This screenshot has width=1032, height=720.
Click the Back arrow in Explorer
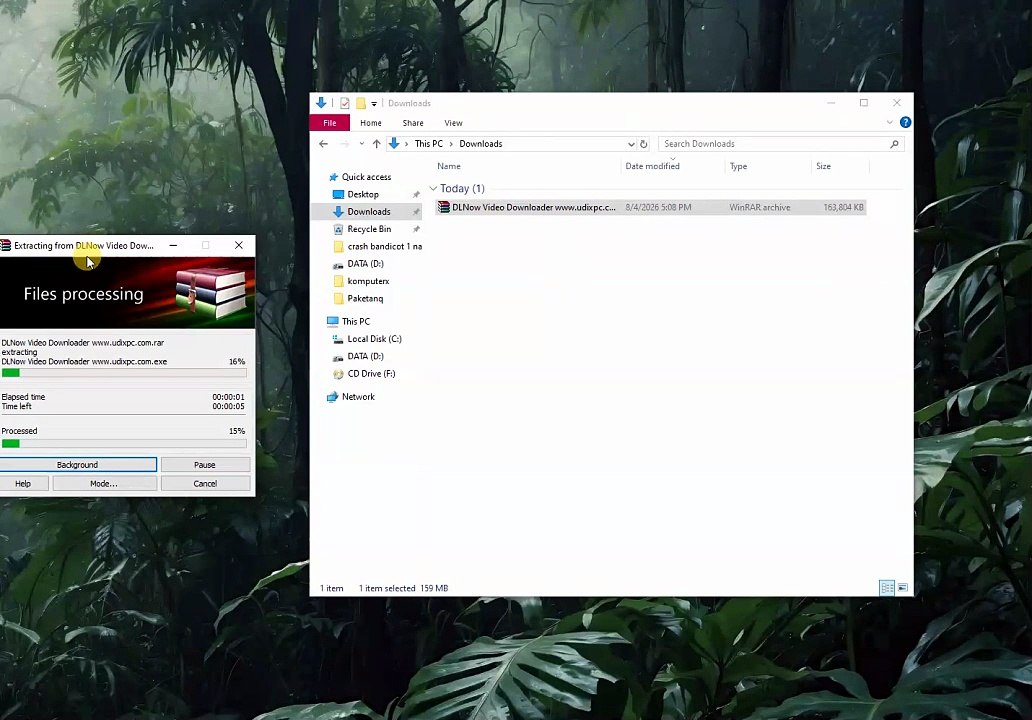pos(323,143)
